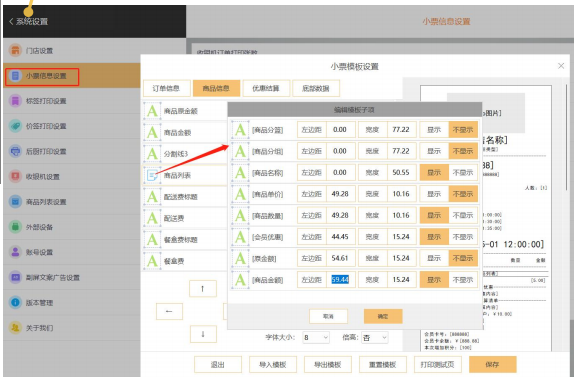Go back via 系统设置 arrow
The height and width of the screenshot is (378, 575).
coord(11,21)
